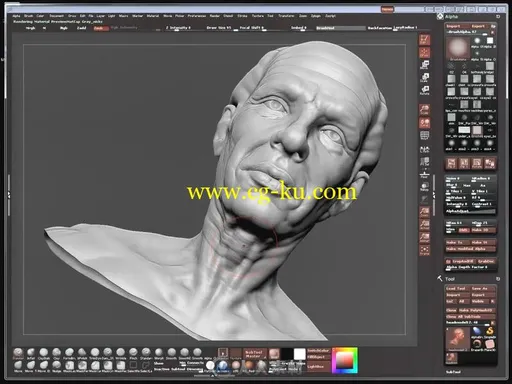Select the Dam_Standard brush
Image resolution: width=512 pixels, height=384 pixels.
(108, 353)
